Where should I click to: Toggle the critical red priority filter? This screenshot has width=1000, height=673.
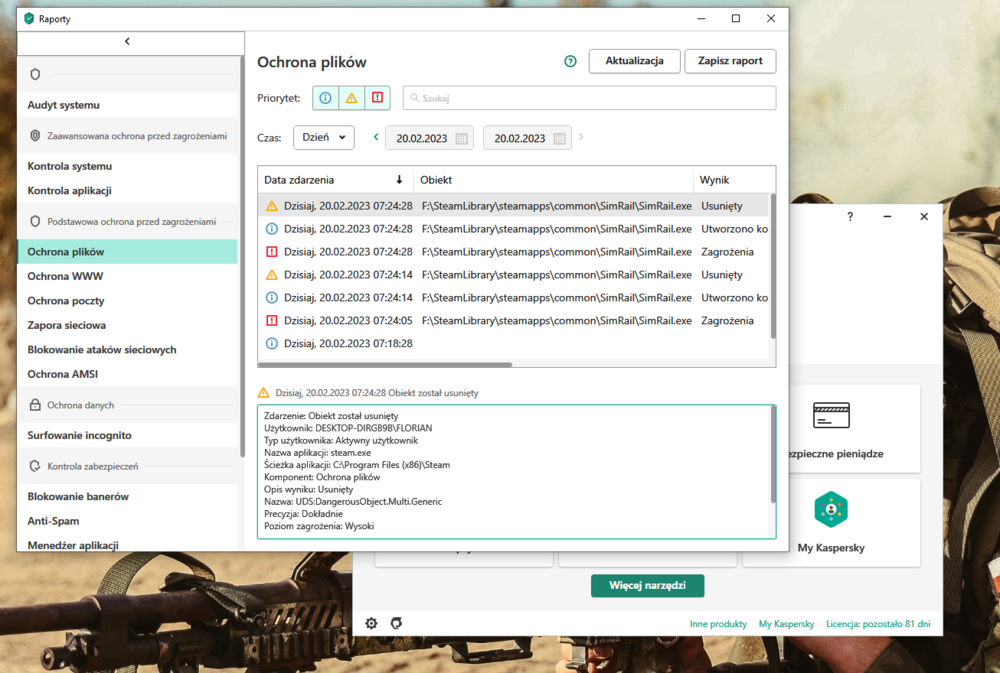[377, 97]
